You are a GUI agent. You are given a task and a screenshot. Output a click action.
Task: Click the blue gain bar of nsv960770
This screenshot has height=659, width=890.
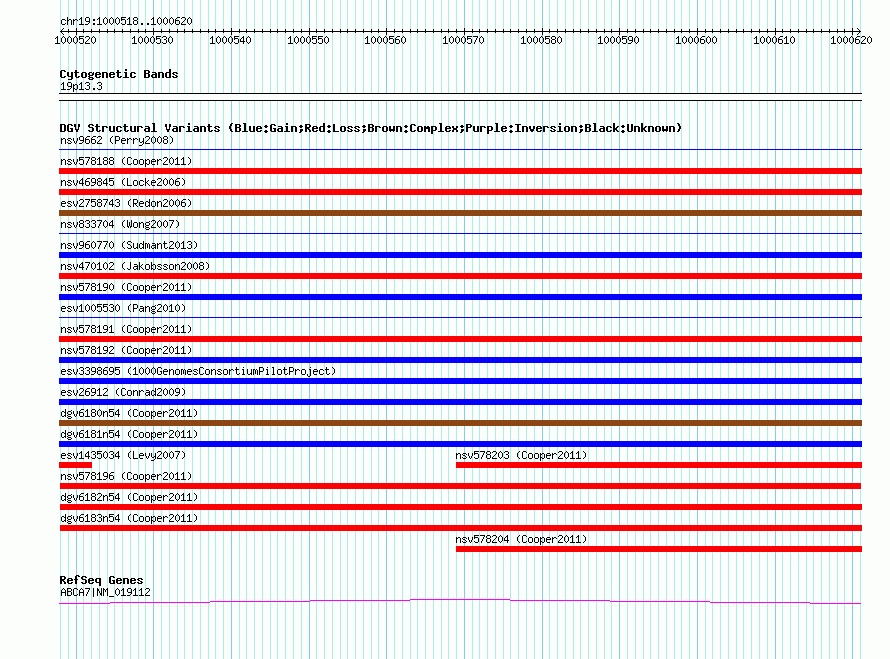(x=460, y=255)
